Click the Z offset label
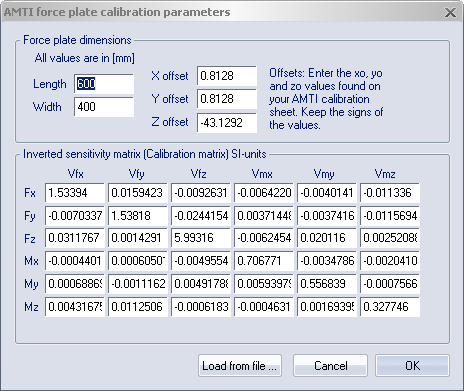The width and height of the screenshot is (464, 391). pos(170,122)
